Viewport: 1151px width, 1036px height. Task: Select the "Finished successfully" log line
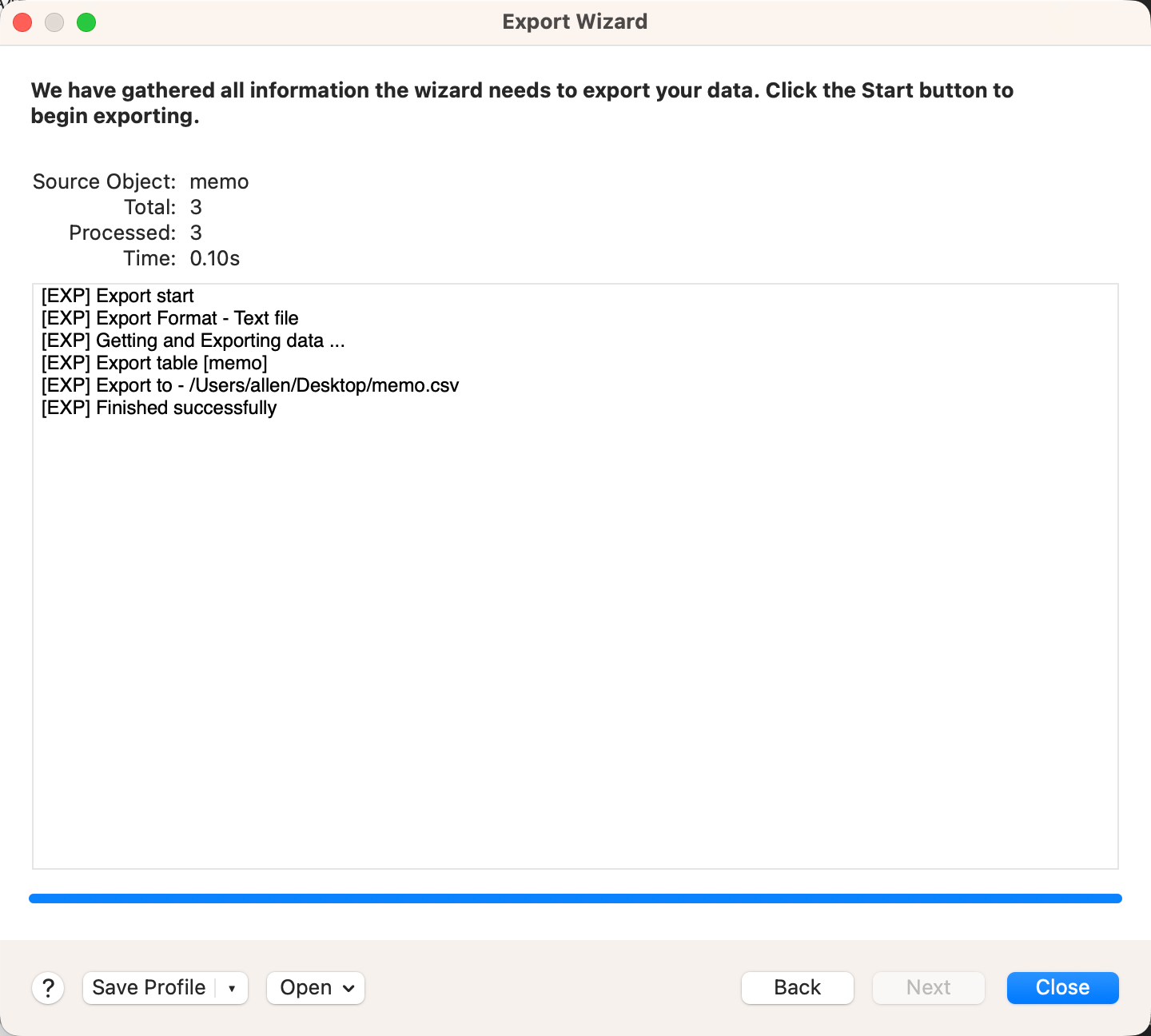159,408
